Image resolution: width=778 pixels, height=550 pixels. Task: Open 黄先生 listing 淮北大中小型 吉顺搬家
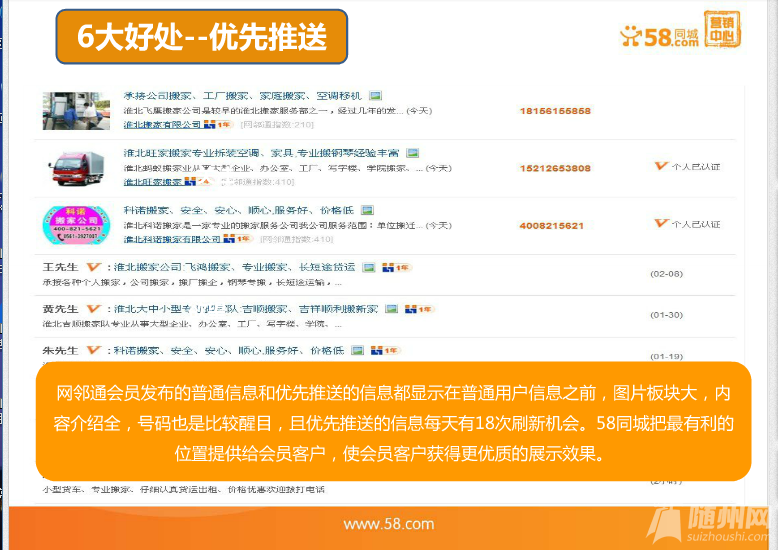coord(246,309)
